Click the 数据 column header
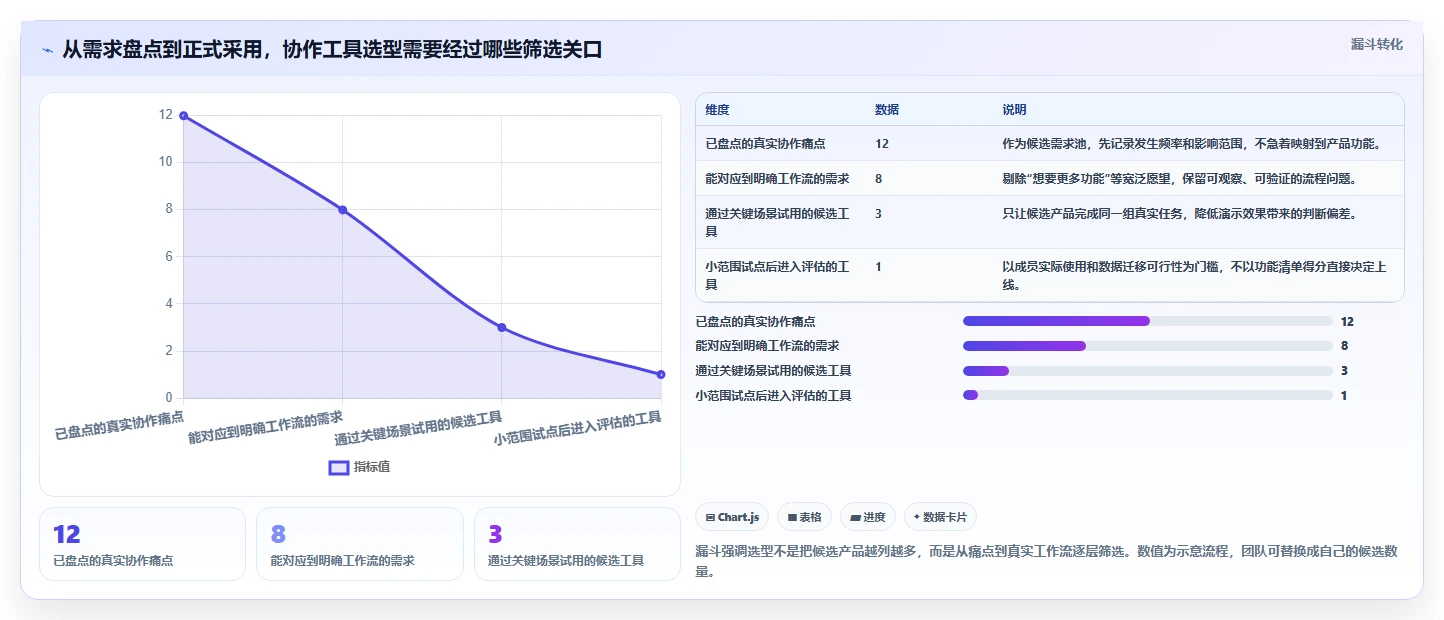This screenshot has width=1444, height=620. (887, 110)
